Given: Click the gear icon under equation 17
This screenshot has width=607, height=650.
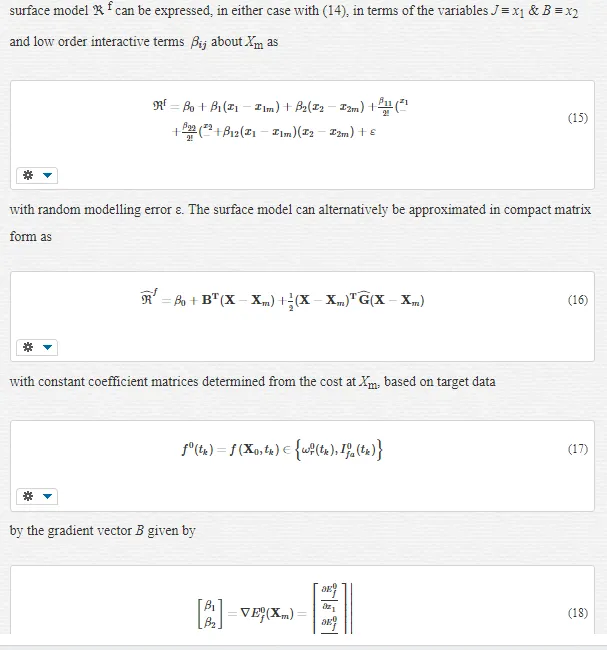Looking at the screenshot, I should (x=28, y=496).
